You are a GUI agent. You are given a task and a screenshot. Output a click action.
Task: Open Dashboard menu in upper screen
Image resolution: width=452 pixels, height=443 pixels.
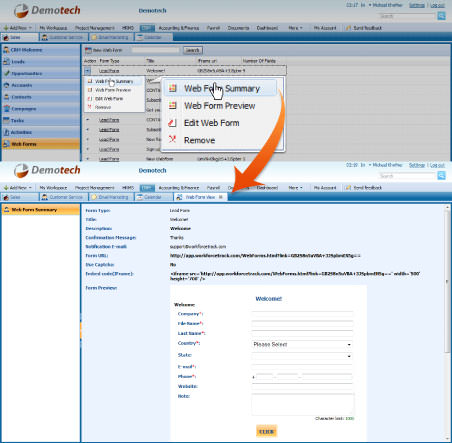(267, 28)
